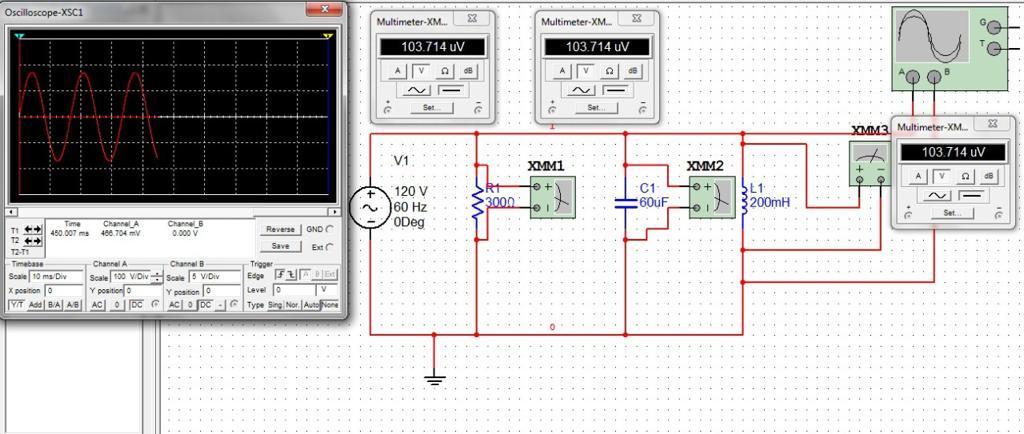Screen dimensions: 1024x434
Task: Select the Ext radio button in oscilloscope
Action: [329, 247]
